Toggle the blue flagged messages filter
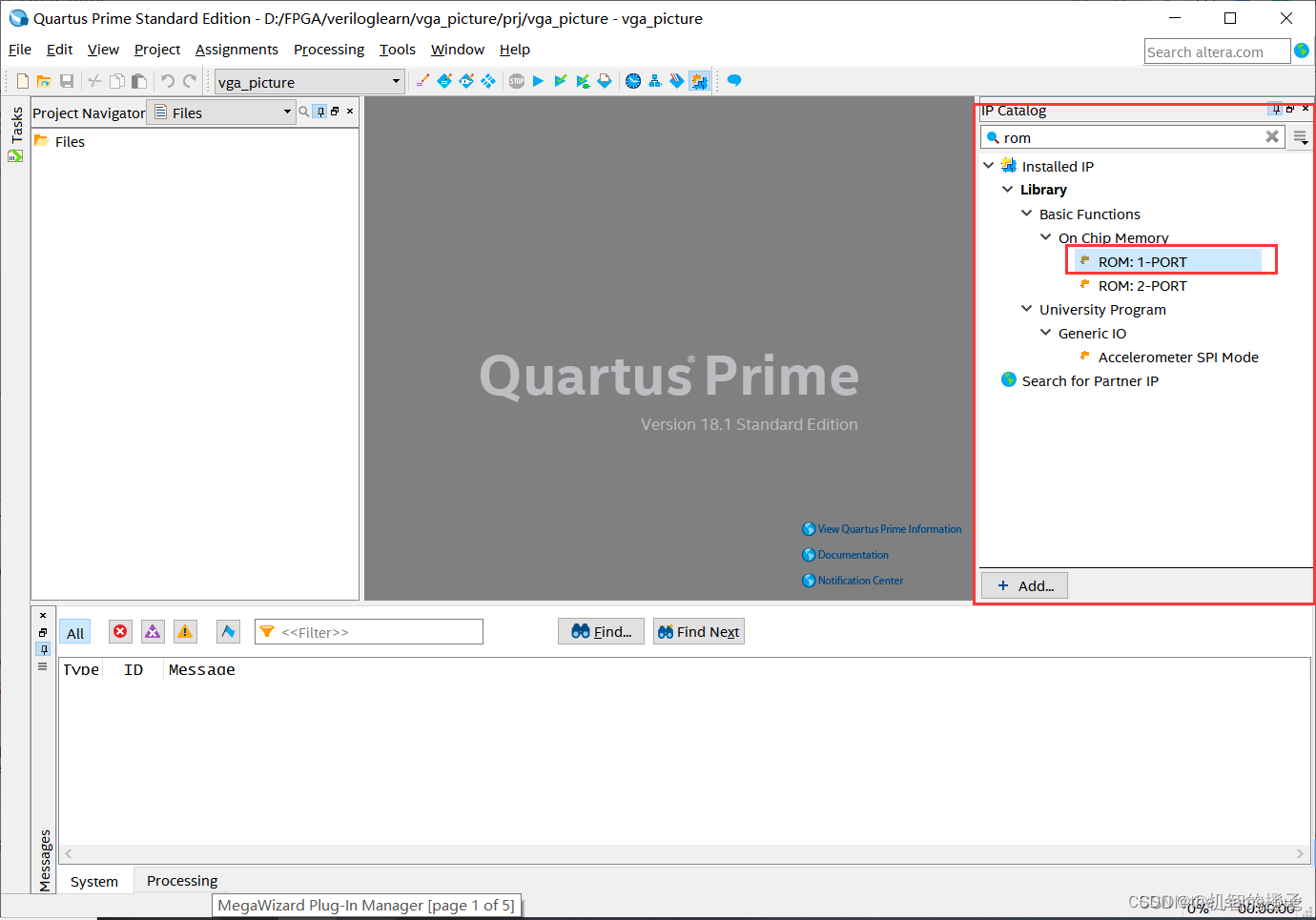 coord(228,631)
